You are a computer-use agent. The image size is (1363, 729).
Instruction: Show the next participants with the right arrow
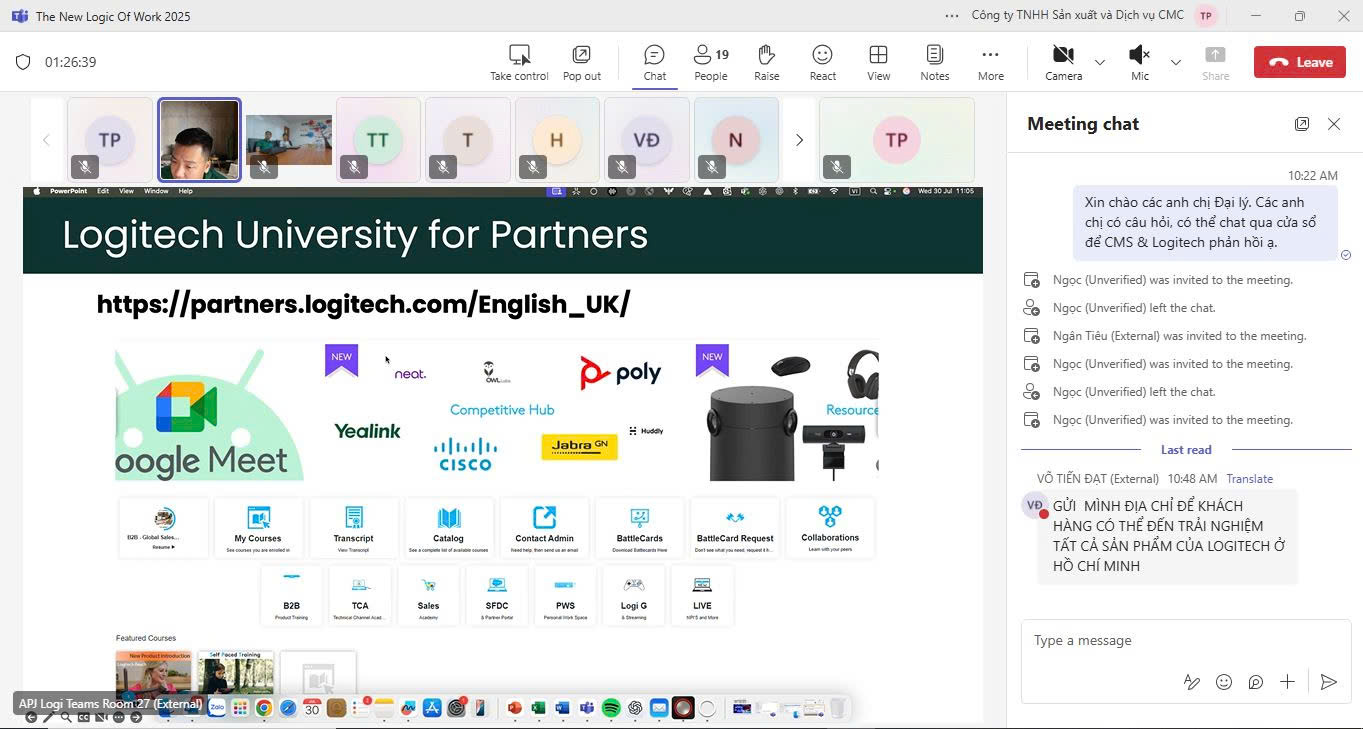point(798,140)
